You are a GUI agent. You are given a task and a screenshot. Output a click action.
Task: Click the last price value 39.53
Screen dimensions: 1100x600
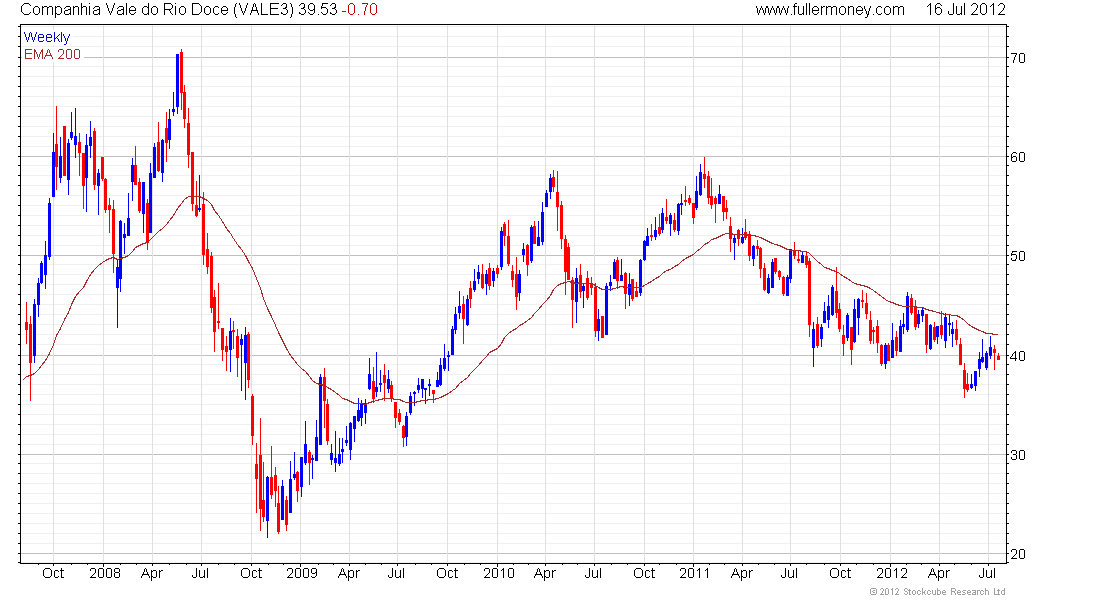(318, 10)
